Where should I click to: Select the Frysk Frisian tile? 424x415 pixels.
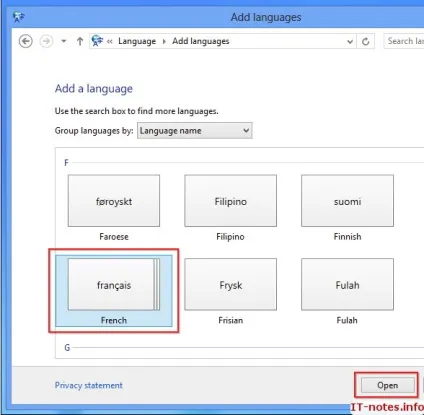tap(230, 285)
